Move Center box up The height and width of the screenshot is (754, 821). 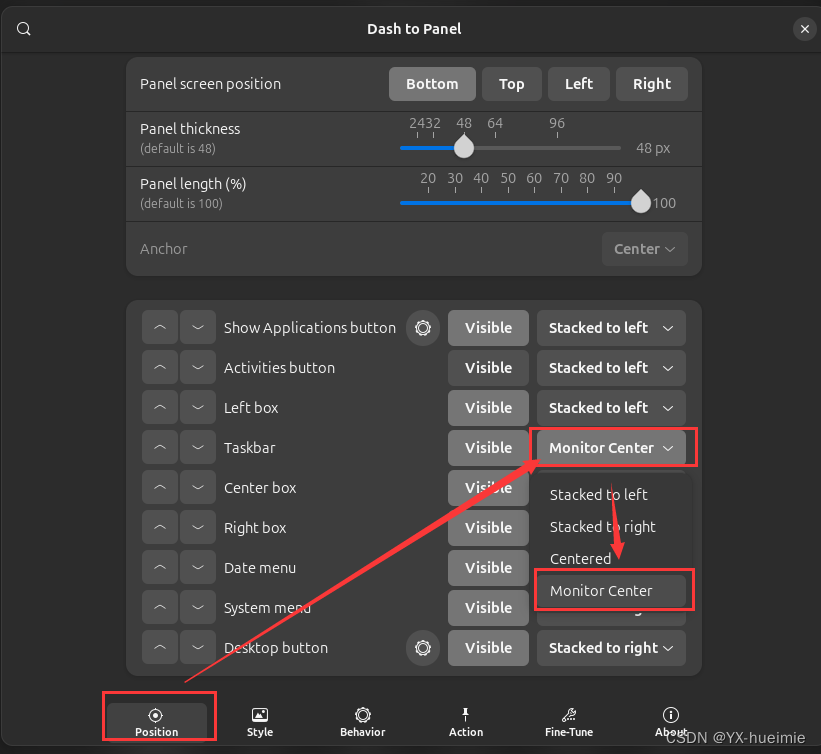tap(160, 488)
